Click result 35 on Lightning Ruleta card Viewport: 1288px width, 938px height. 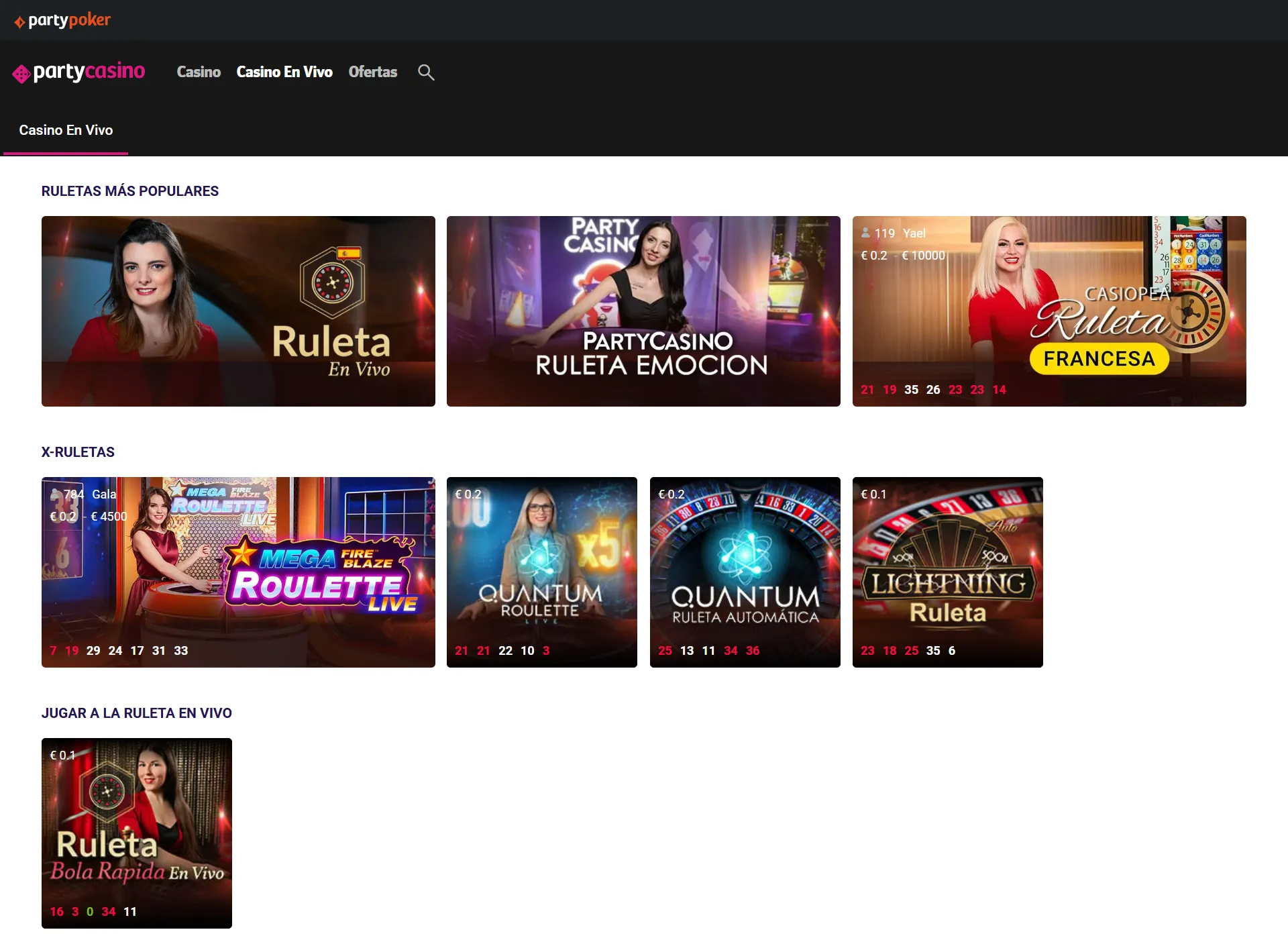(x=933, y=651)
